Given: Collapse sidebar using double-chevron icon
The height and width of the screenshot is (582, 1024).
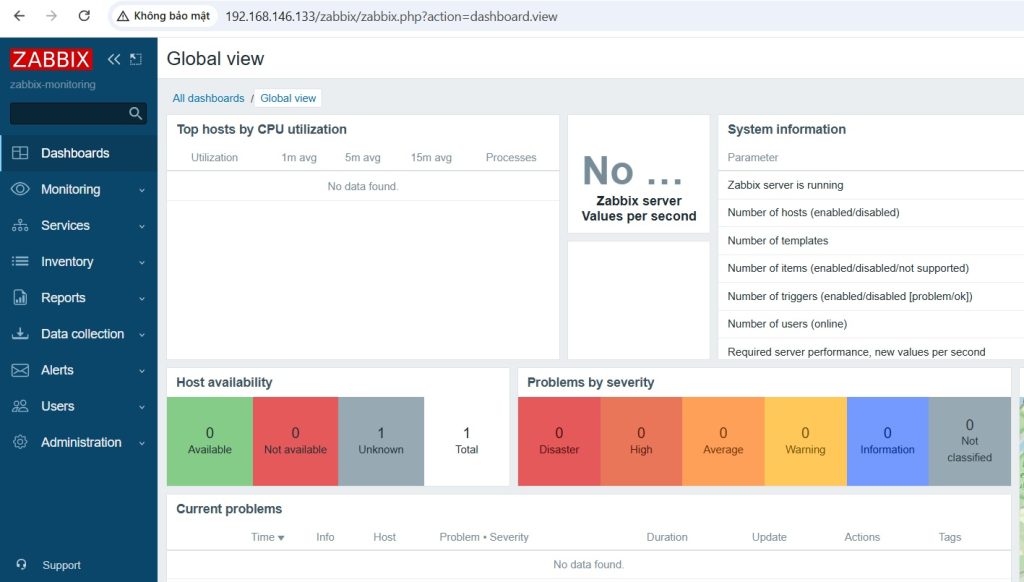Looking at the screenshot, I should [x=114, y=60].
